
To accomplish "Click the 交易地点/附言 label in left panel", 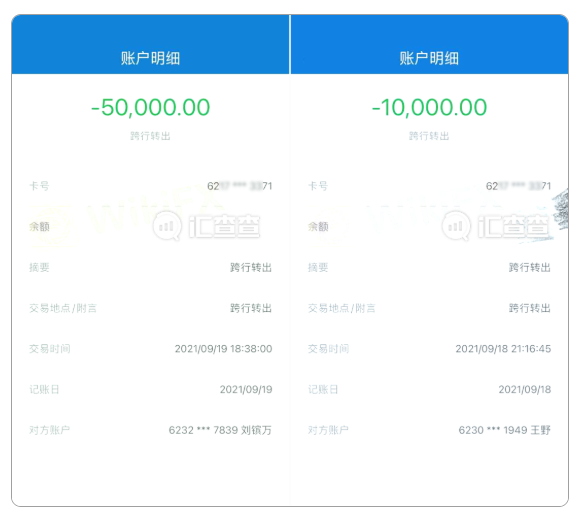I will click(63, 308).
